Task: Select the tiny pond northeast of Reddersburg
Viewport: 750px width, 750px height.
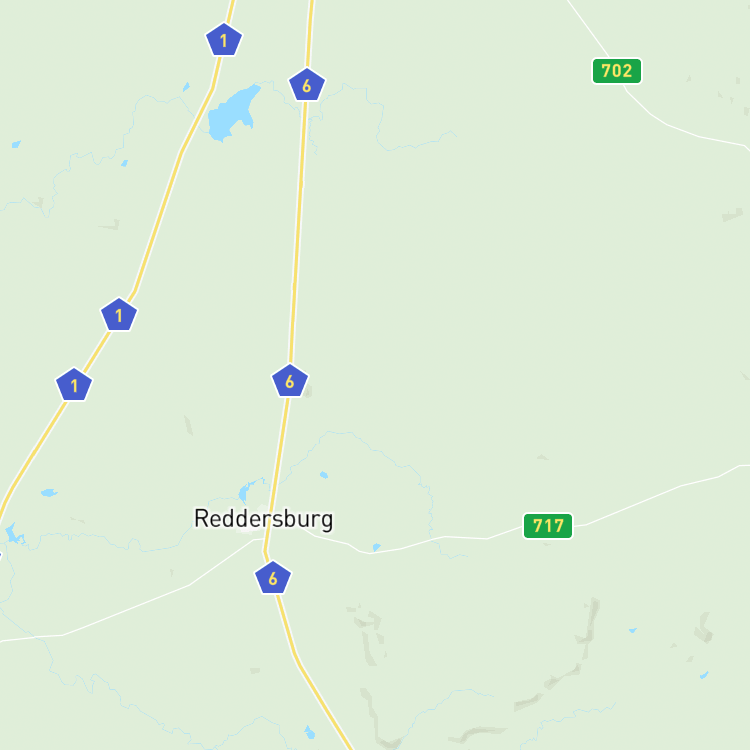Action: pos(324,474)
